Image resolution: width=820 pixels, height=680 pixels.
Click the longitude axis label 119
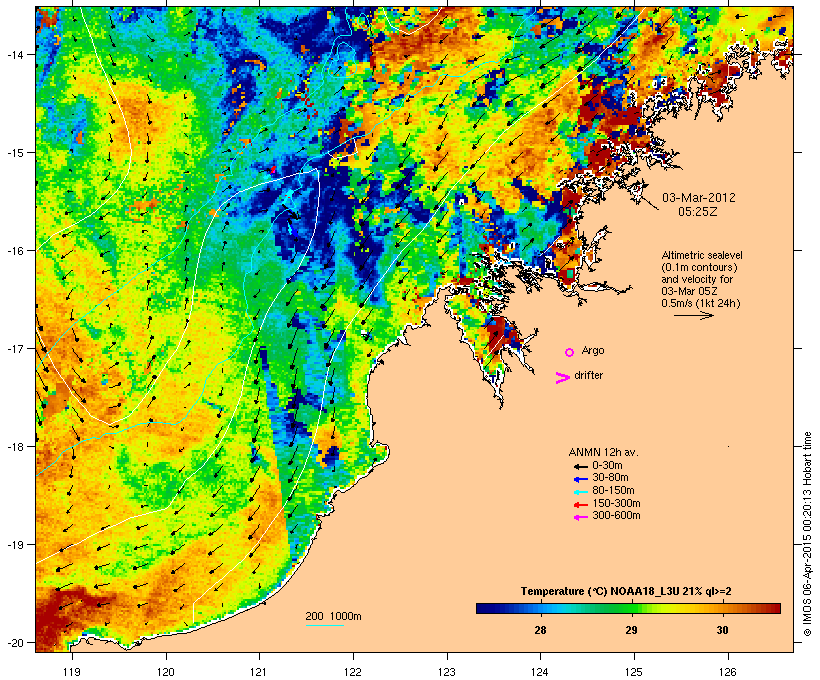coord(72,672)
